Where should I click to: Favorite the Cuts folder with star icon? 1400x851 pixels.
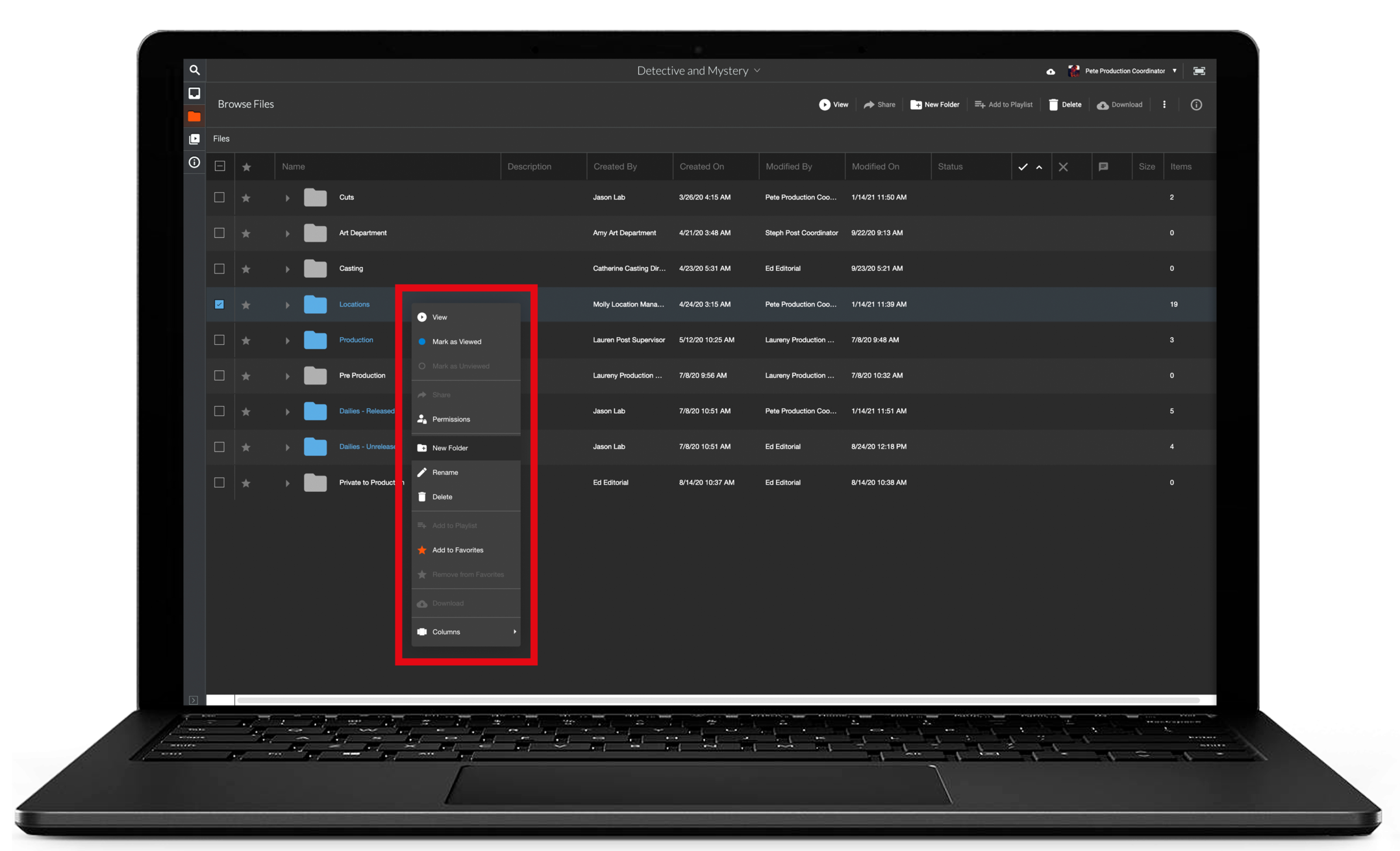[246, 198]
